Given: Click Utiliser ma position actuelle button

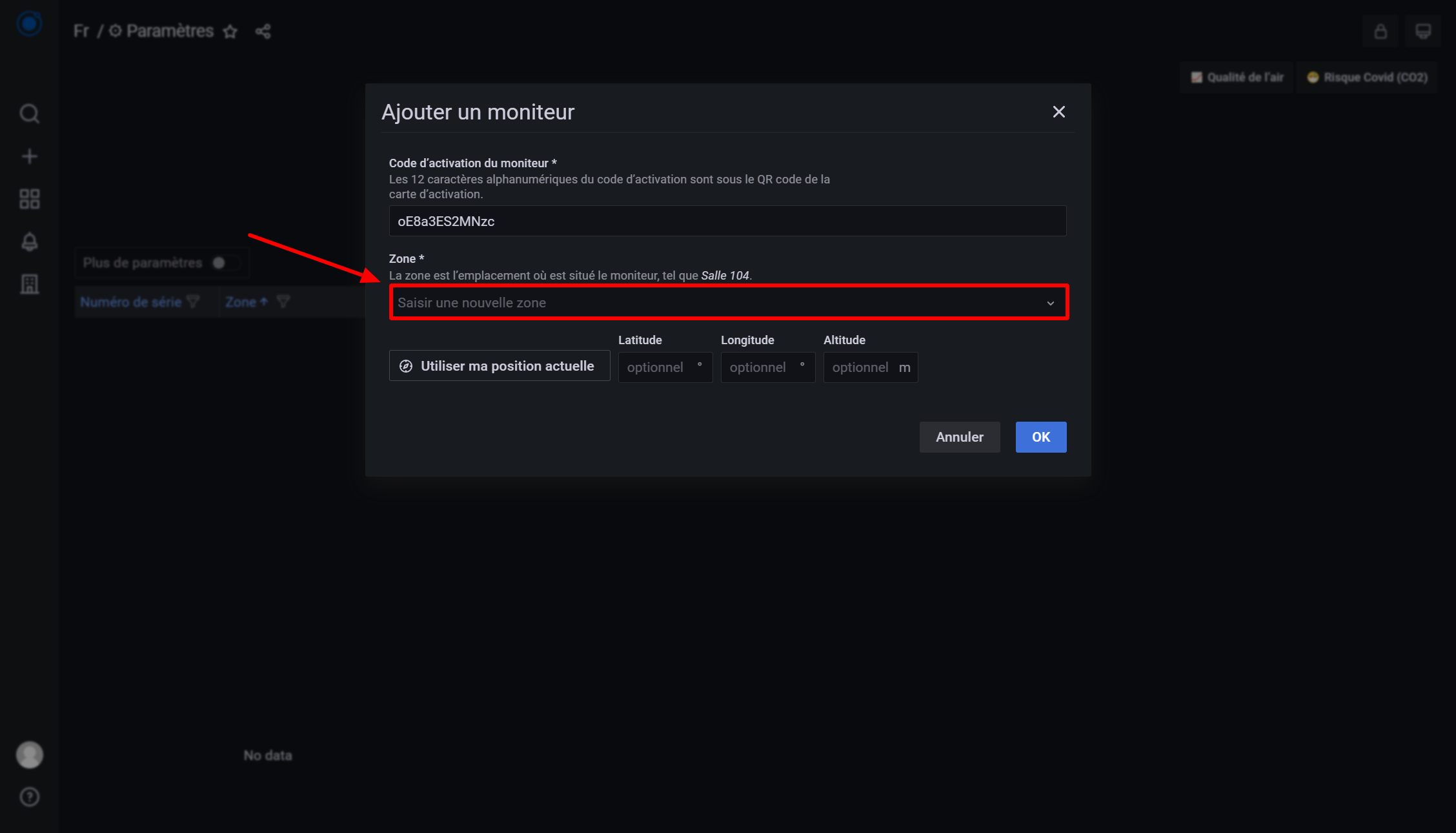Looking at the screenshot, I should pyautogui.click(x=500, y=366).
